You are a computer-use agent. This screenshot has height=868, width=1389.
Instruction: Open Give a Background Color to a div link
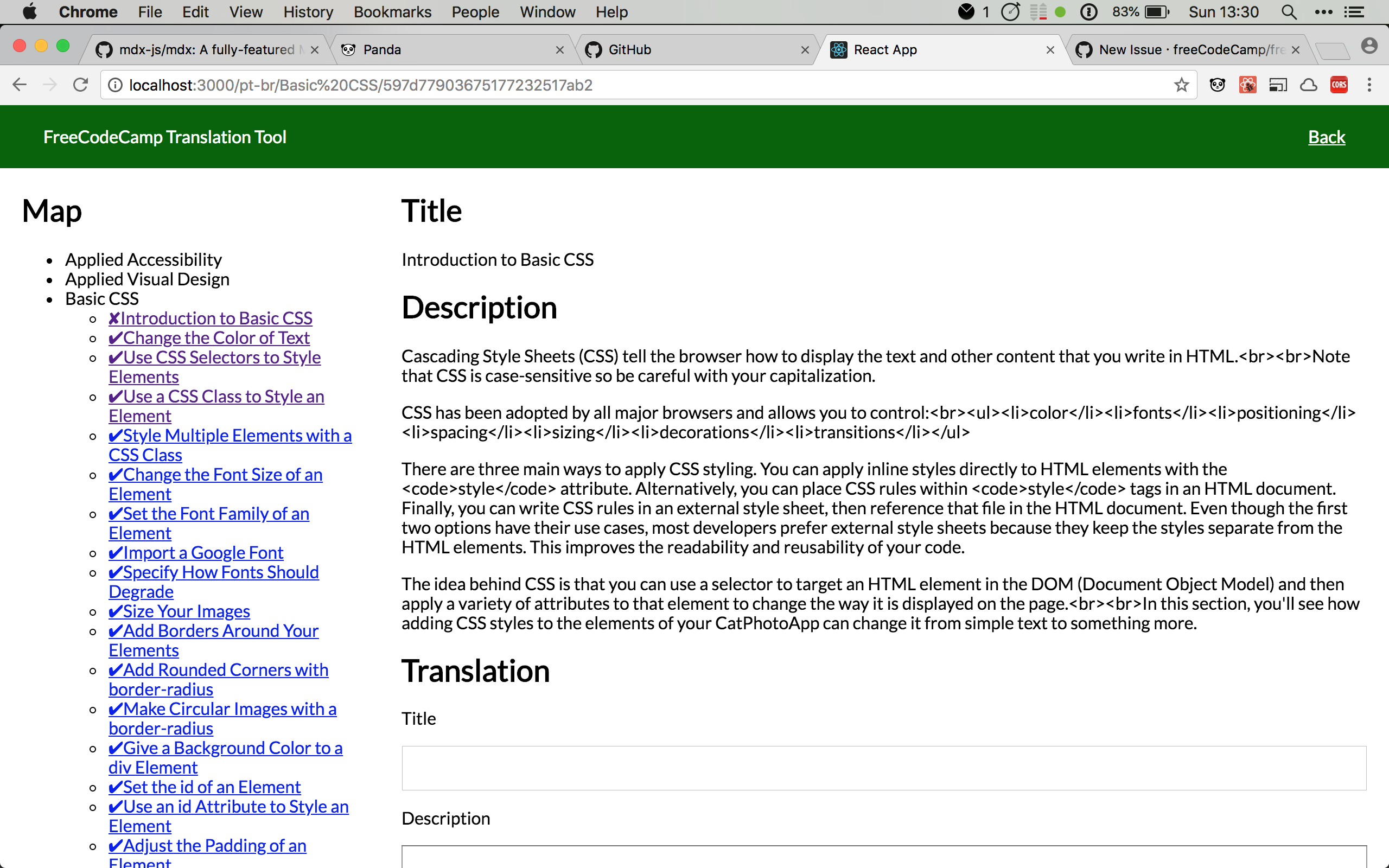coord(226,757)
